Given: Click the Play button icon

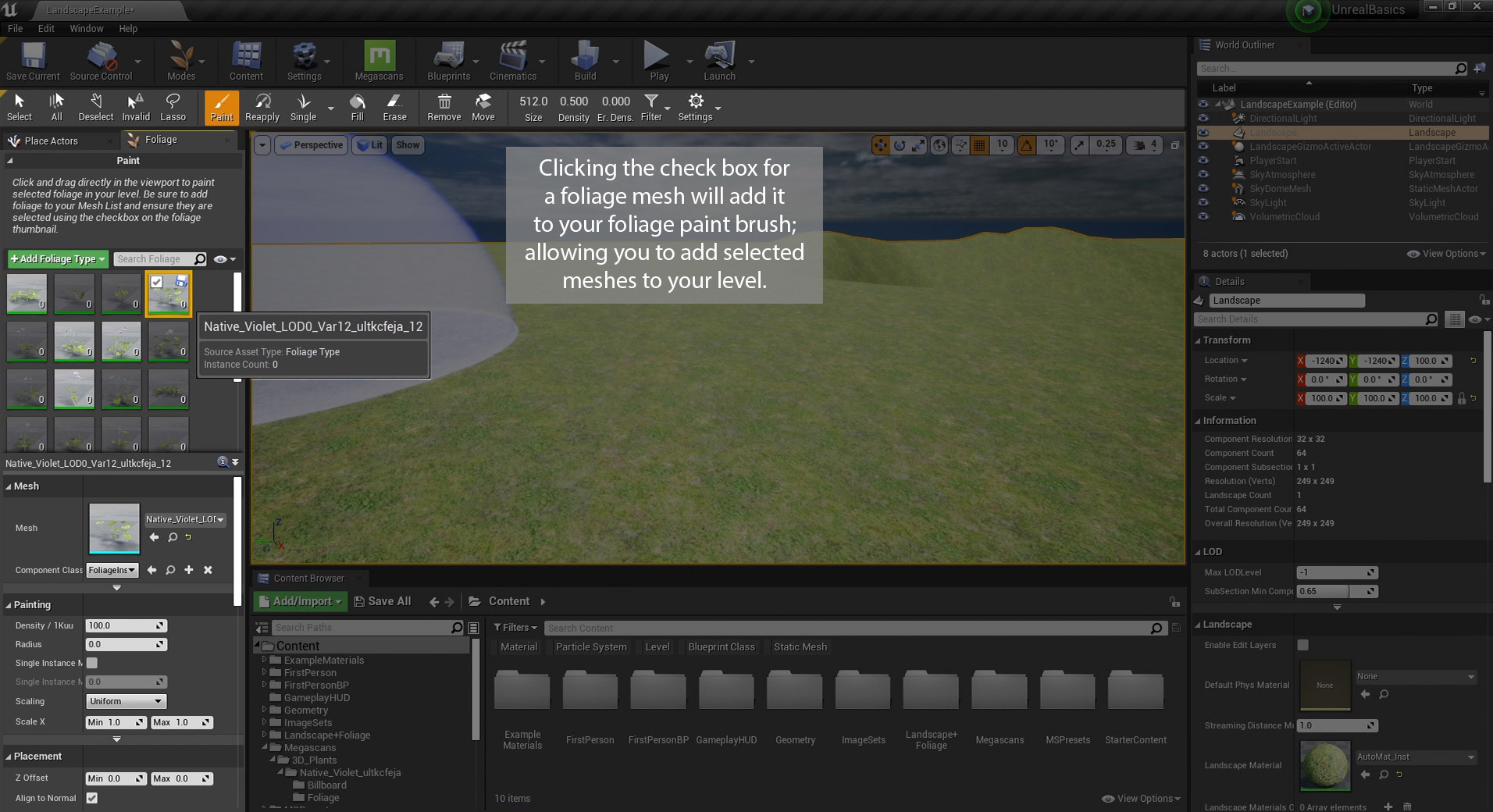Looking at the screenshot, I should pos(658,61).
